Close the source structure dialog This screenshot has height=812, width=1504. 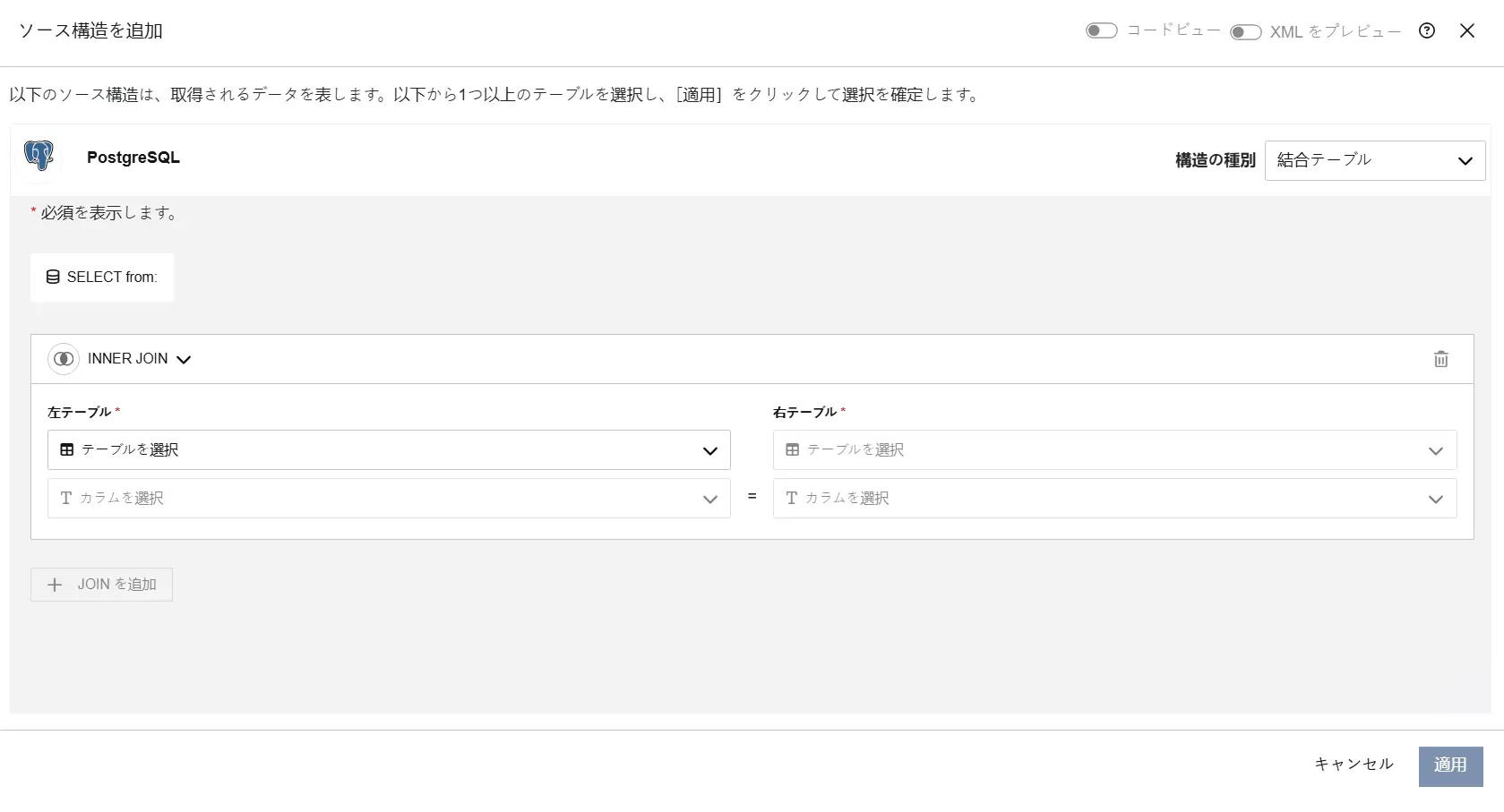point(1467,30)
